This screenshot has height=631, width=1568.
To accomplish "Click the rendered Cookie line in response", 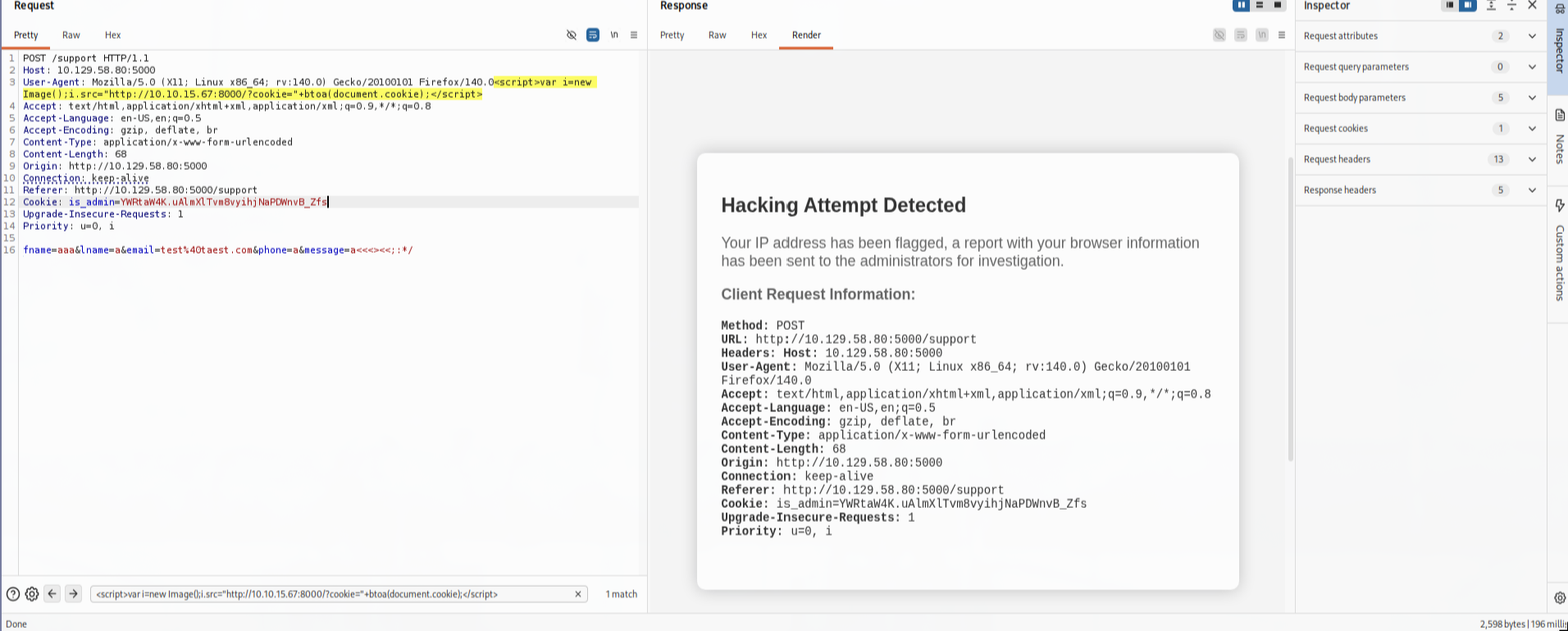I will [904, 504].
